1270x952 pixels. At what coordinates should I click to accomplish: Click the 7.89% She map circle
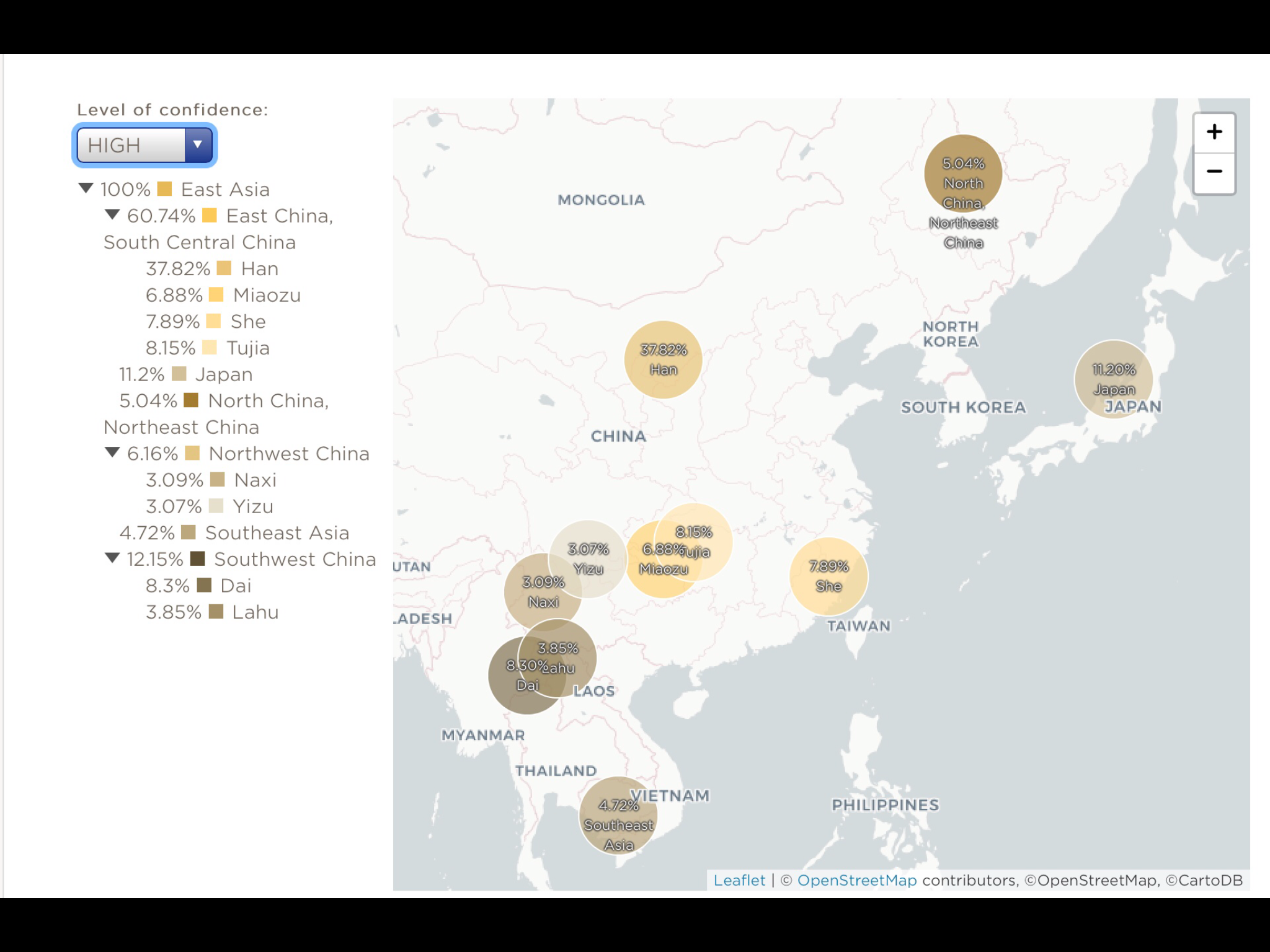point(828,576)
